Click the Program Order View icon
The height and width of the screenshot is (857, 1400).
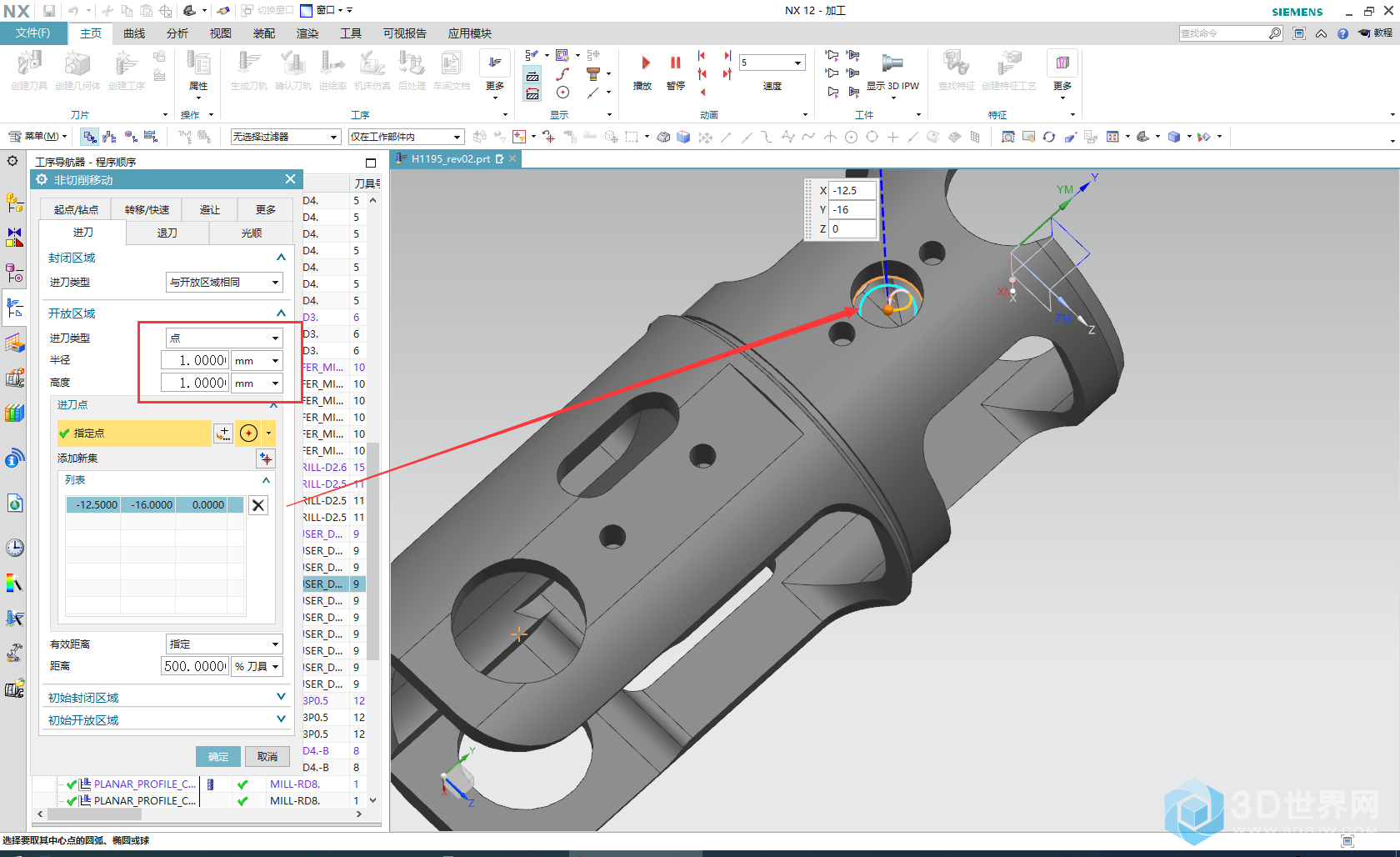89,137
